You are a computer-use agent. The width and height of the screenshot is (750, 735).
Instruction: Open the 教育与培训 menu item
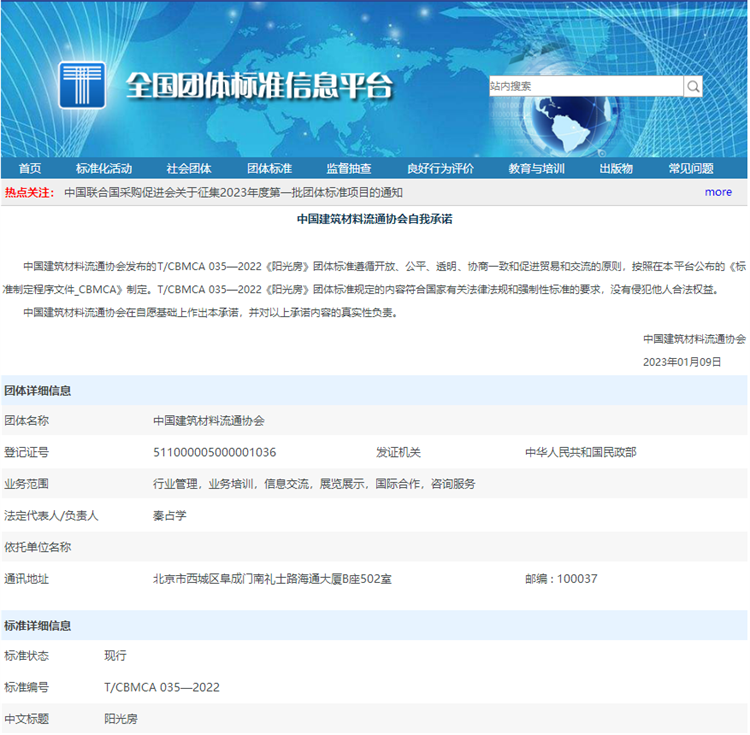point(536,168)
